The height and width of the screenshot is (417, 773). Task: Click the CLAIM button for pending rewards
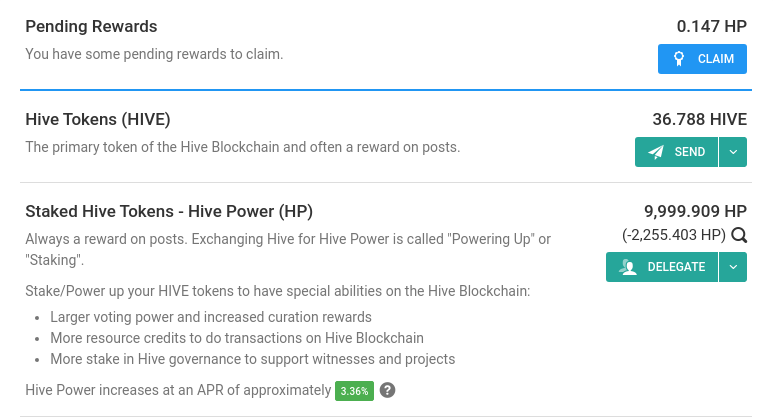tap(702, 59)
